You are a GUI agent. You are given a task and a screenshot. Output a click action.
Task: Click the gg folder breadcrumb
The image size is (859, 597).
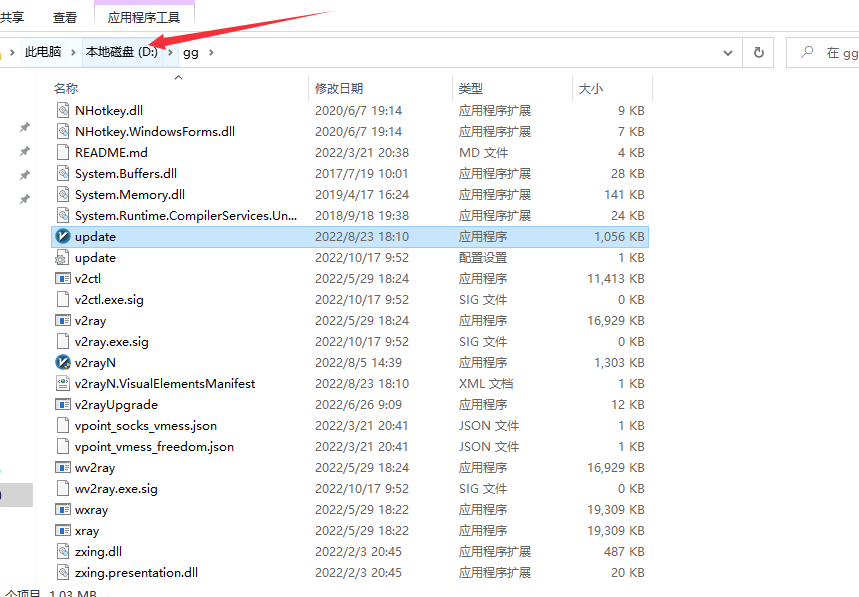190,53
